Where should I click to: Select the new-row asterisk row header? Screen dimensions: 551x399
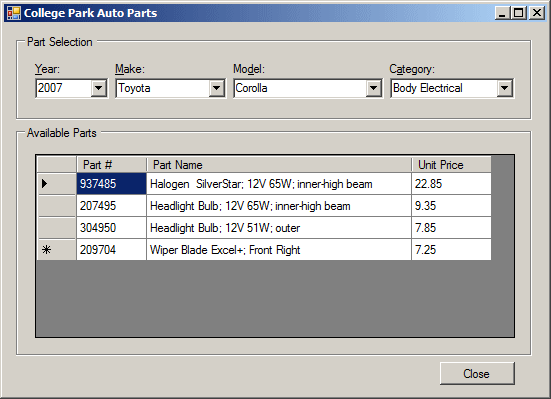[57, 250]
